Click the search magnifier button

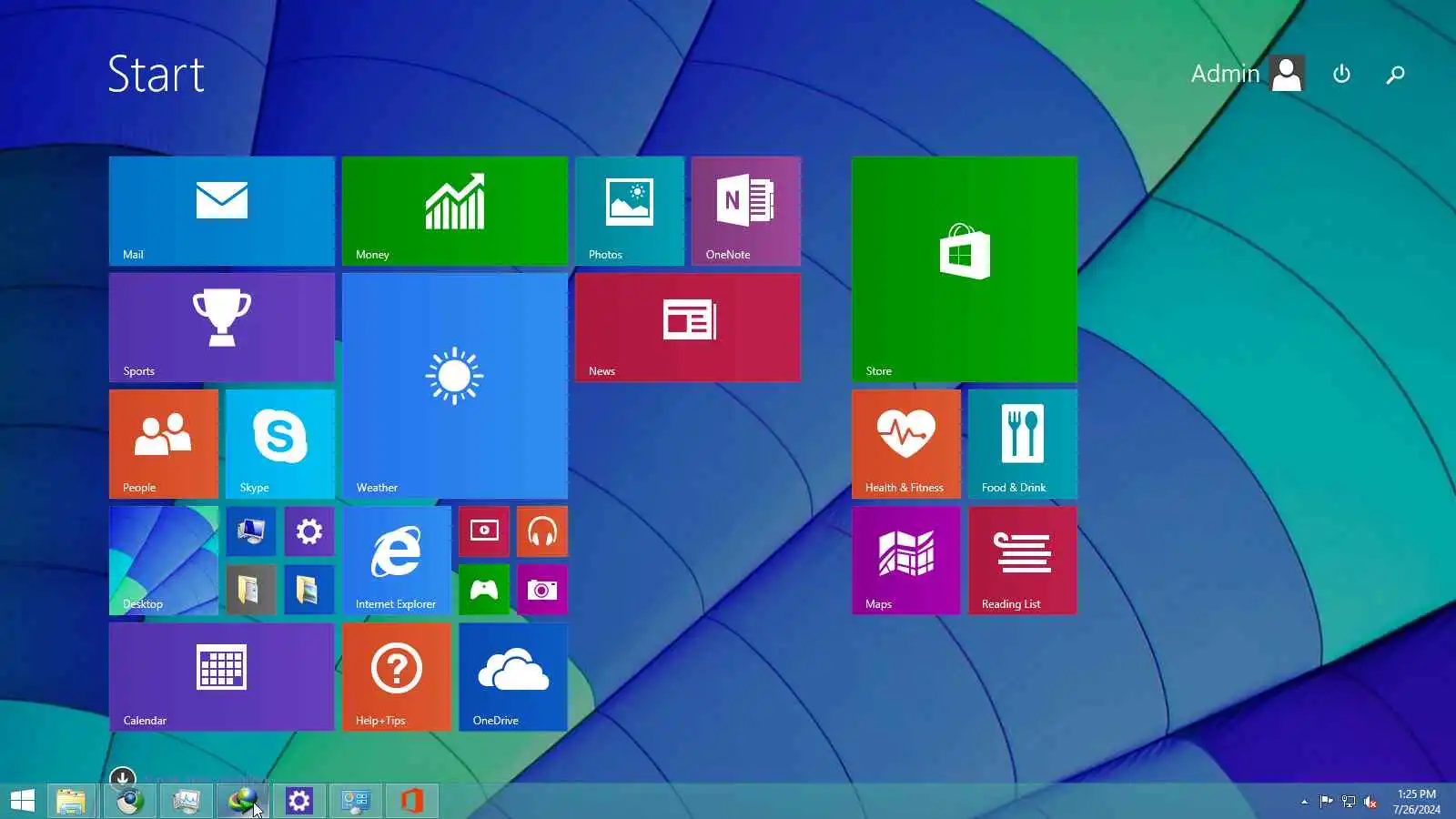[1395, 74]
